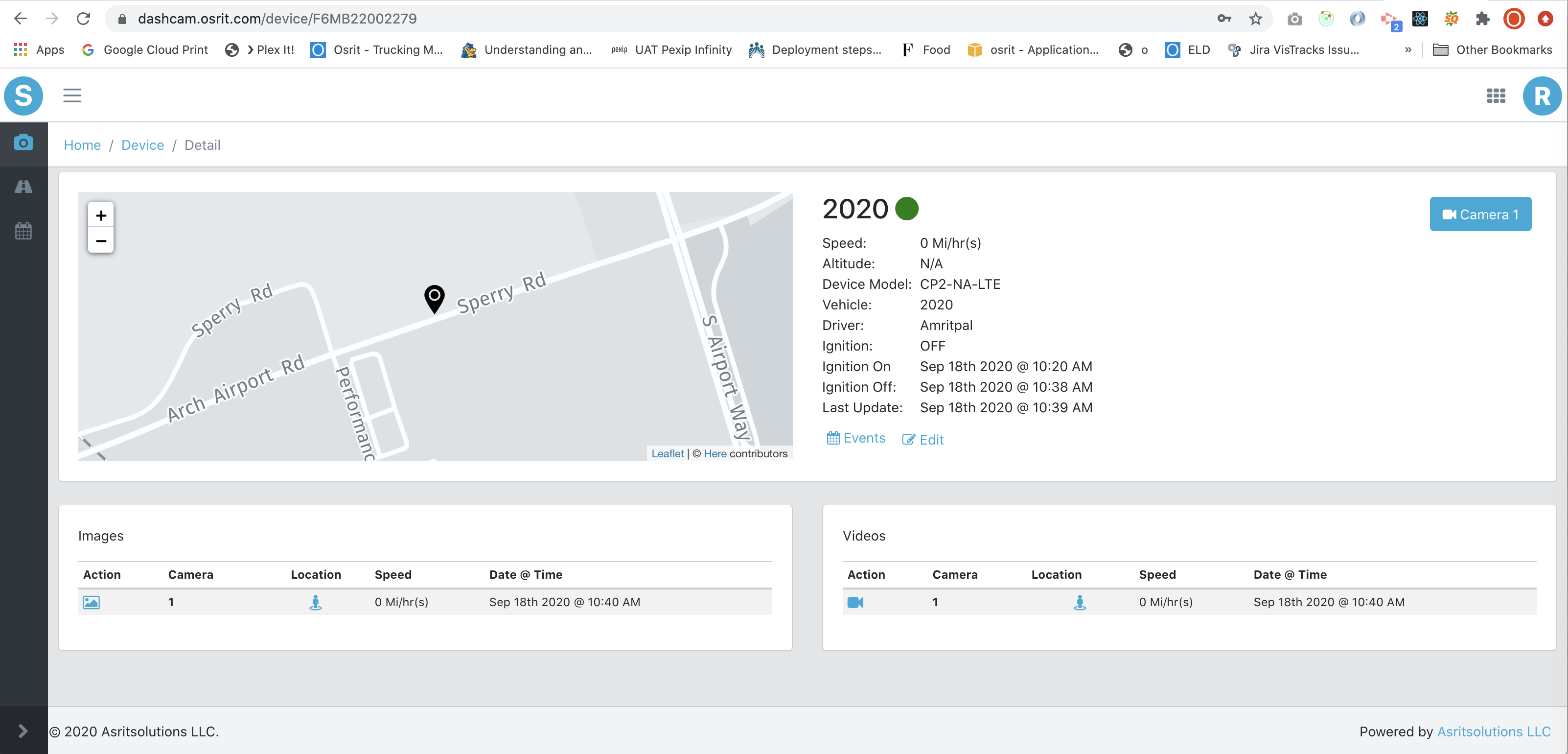The image size is (1568, 754).
Task: Open the Events link
Action: (x=856, y=438)
